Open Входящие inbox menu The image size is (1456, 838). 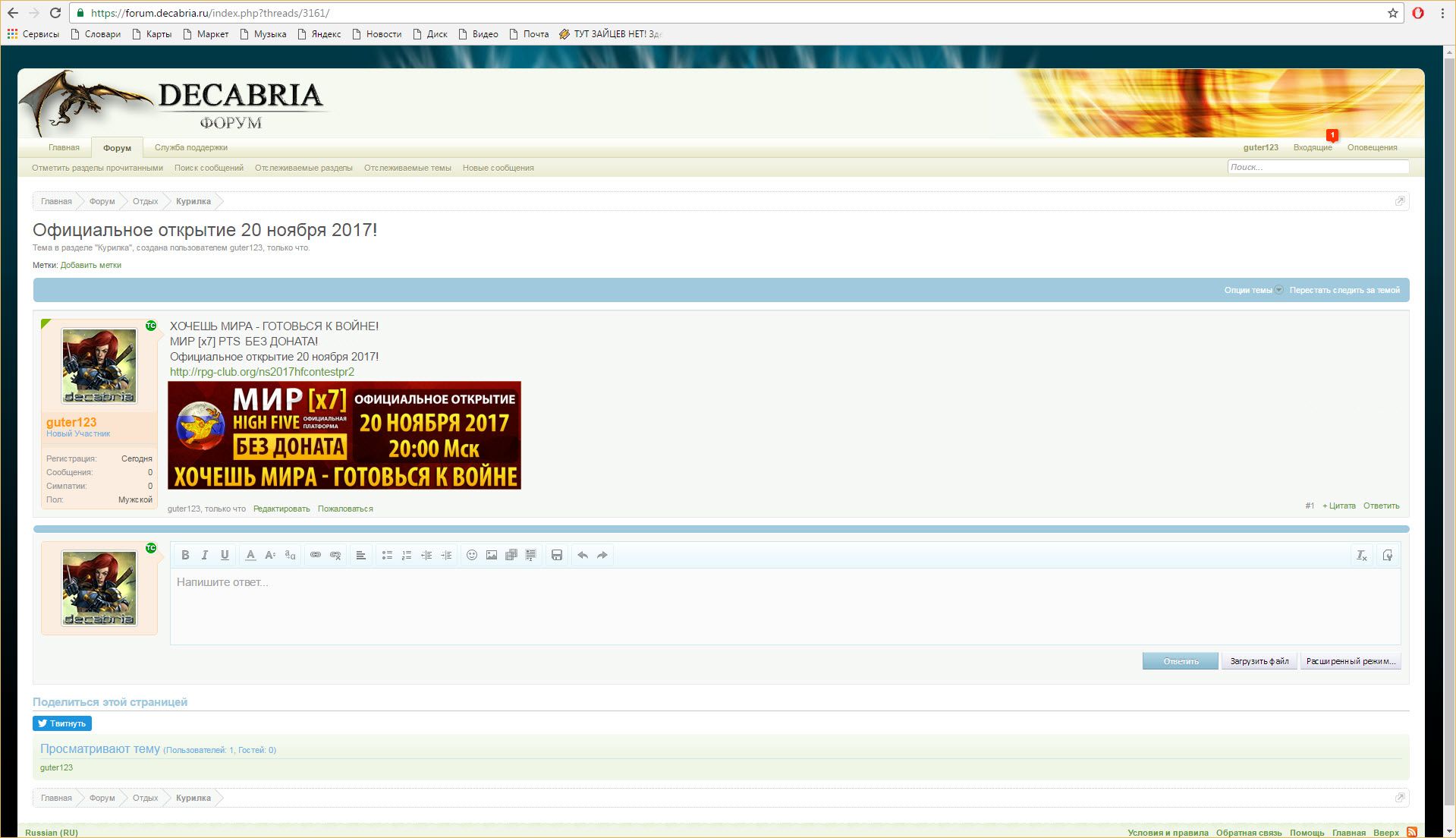click(x=1313, y=147)
